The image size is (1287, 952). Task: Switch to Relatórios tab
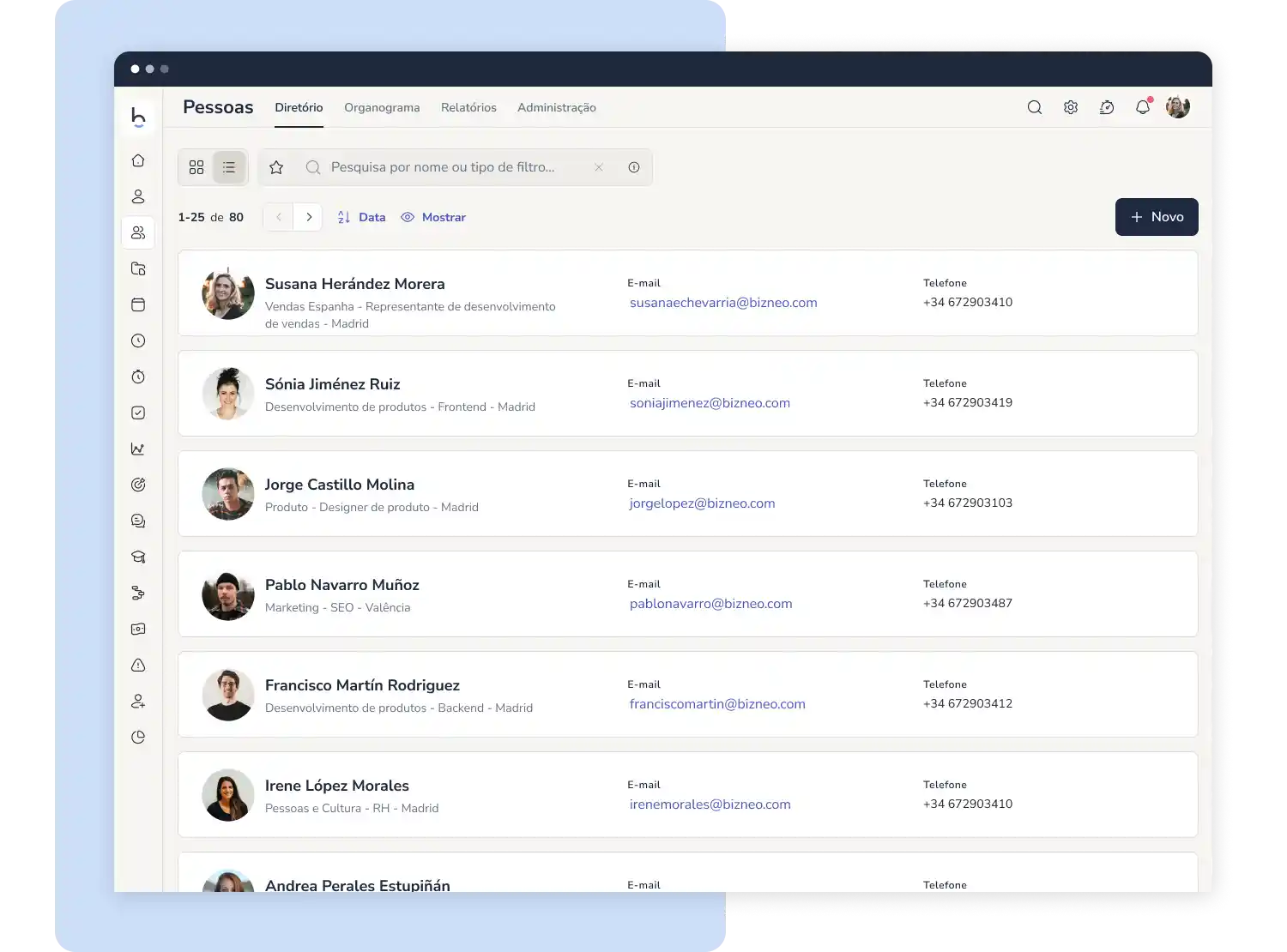point(468,107)
